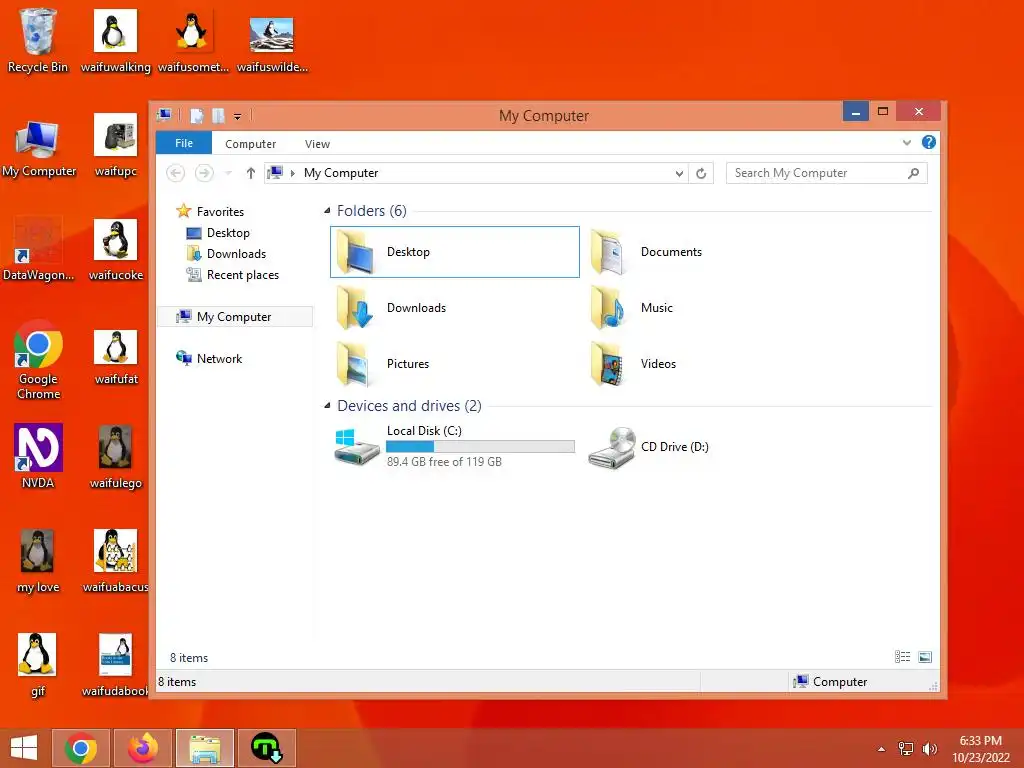The height and width of the screenshot is (768, 1024).
Task: Click Local Disk (C:) usage bar
Action: coord(480,447)
